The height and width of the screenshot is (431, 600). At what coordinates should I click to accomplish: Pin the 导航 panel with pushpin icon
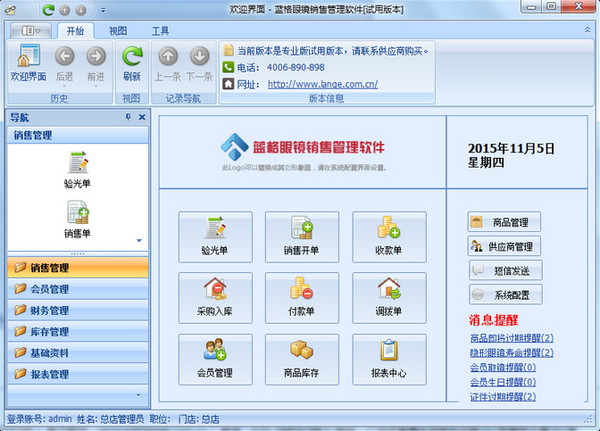tap(128, 117)
